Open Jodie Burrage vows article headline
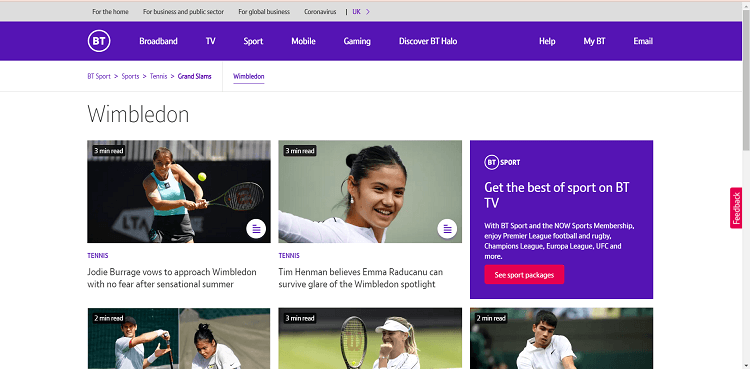Image resolution: width=750 pixels, height=369 pixels. click(x=172, y=278)
